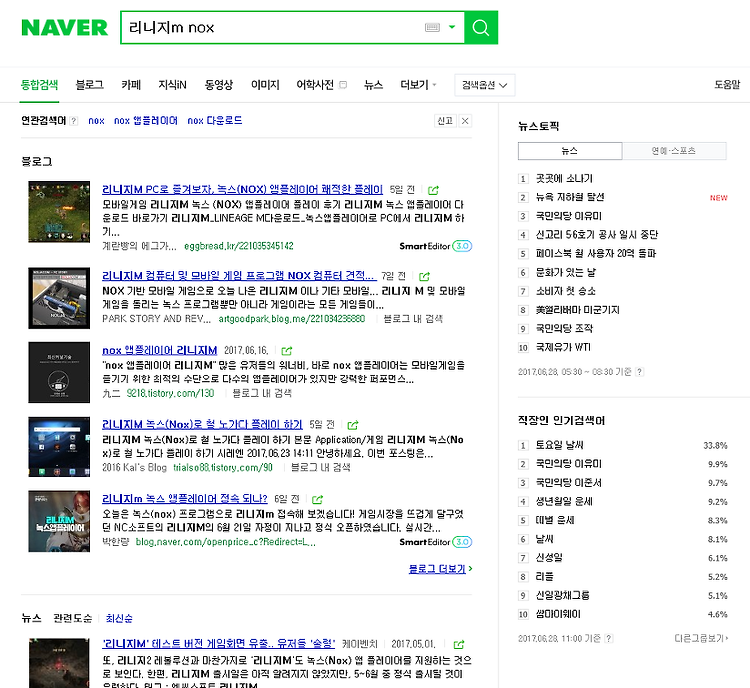Open the on-screen keyboard icon in search box
The image size is (750, 688).
(x=432, y=28)
